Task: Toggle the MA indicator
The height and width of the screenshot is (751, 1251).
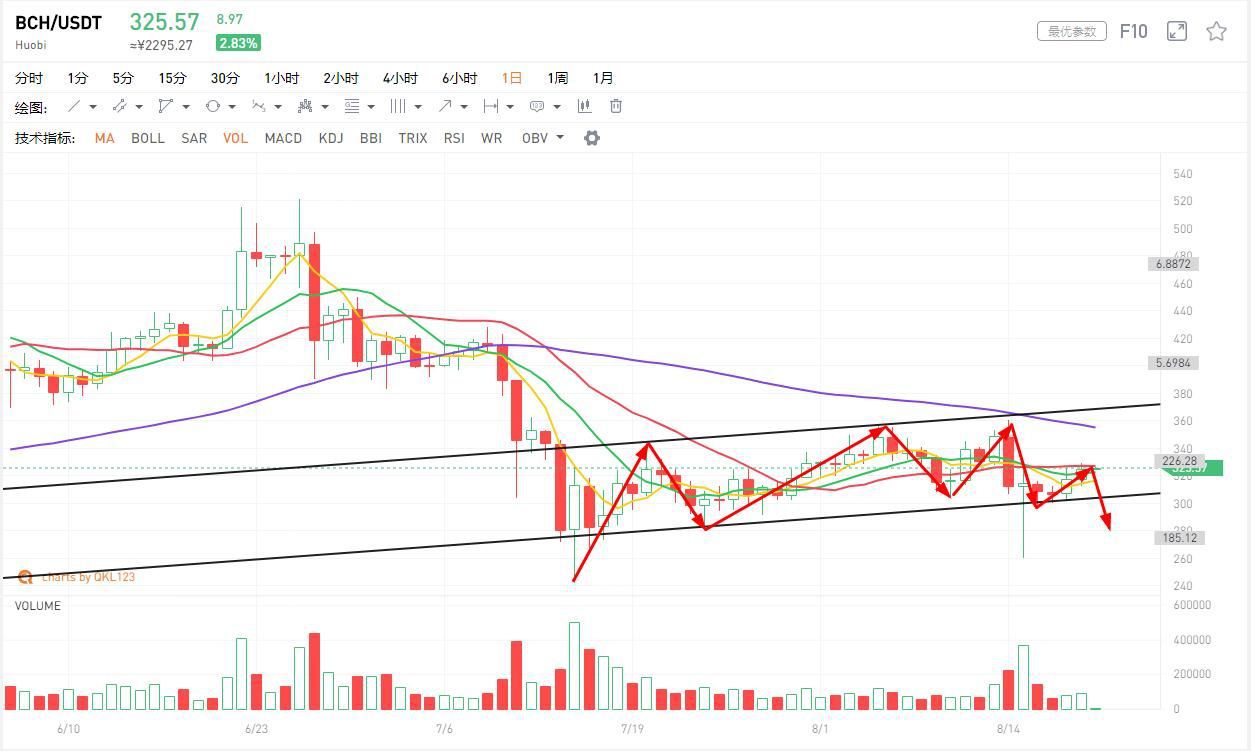Action: tap(104, 138)
